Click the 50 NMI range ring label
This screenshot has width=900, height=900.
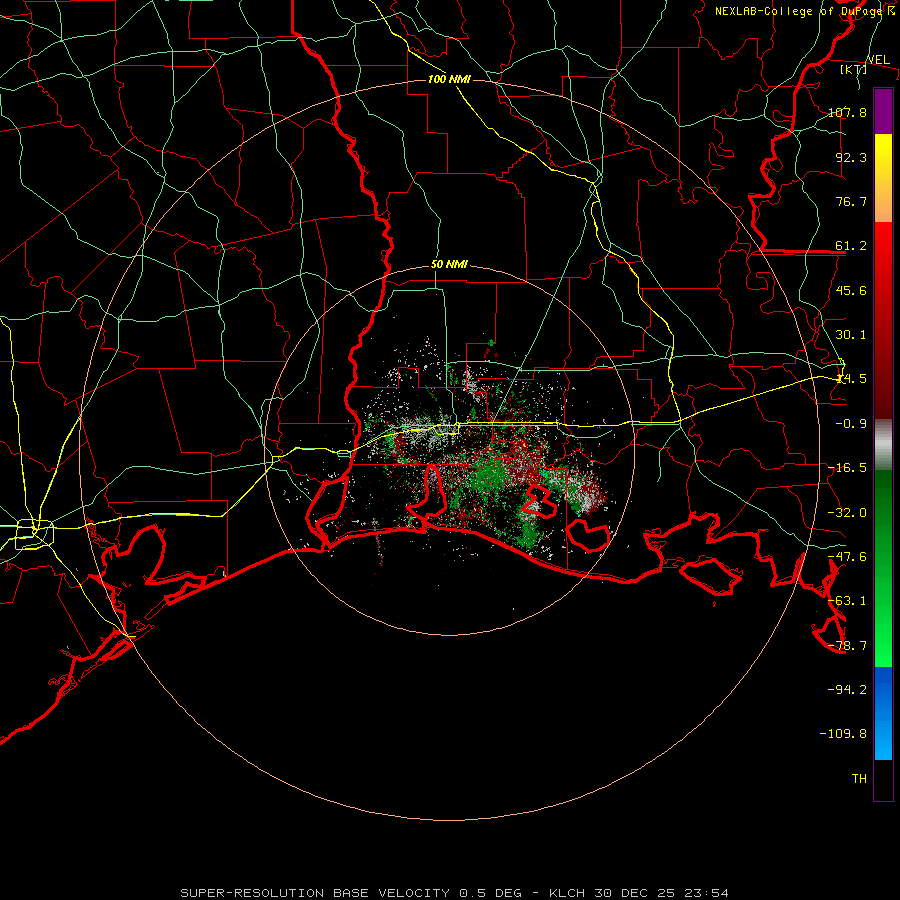click(449, 265)
